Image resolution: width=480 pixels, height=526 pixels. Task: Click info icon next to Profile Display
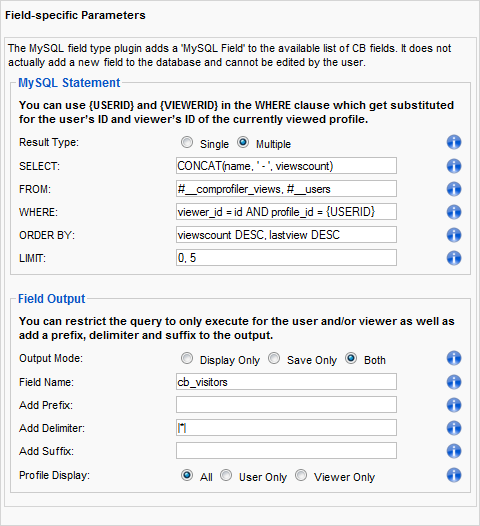pos(454,475)
